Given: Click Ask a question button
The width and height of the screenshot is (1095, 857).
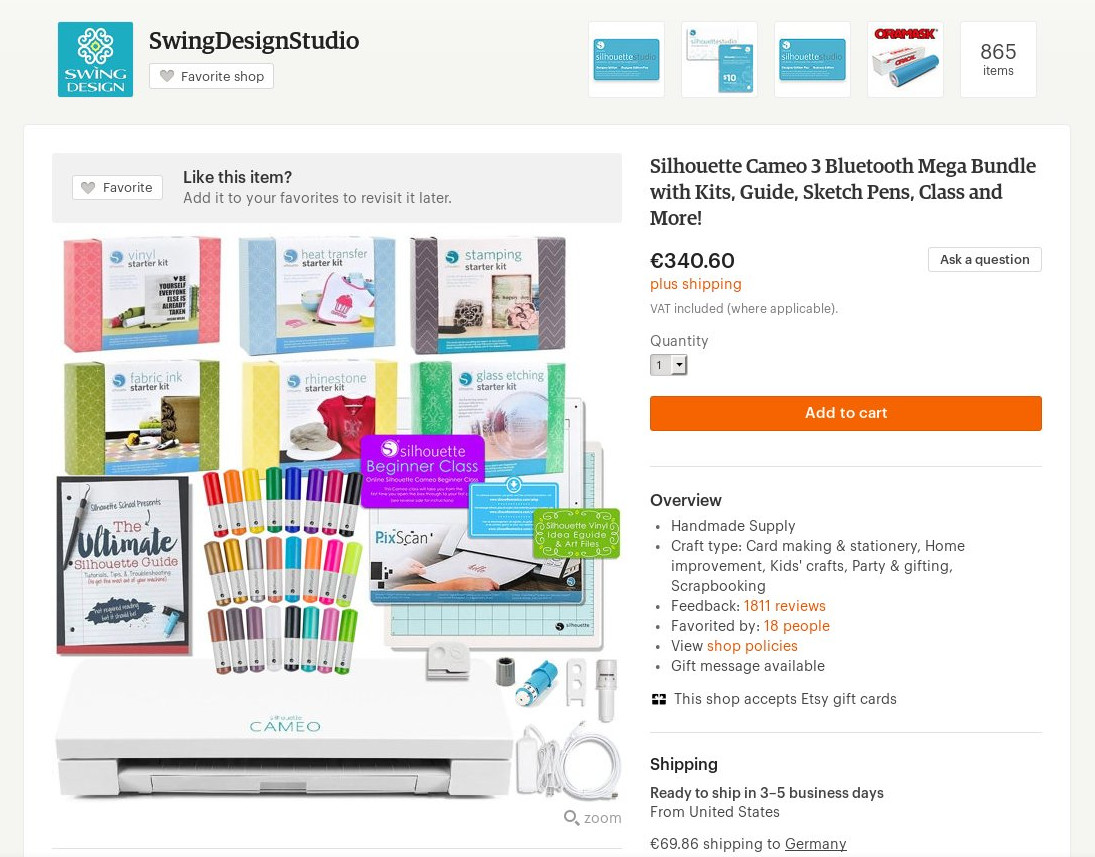Looking at the screenshot, I should point(985,259).
